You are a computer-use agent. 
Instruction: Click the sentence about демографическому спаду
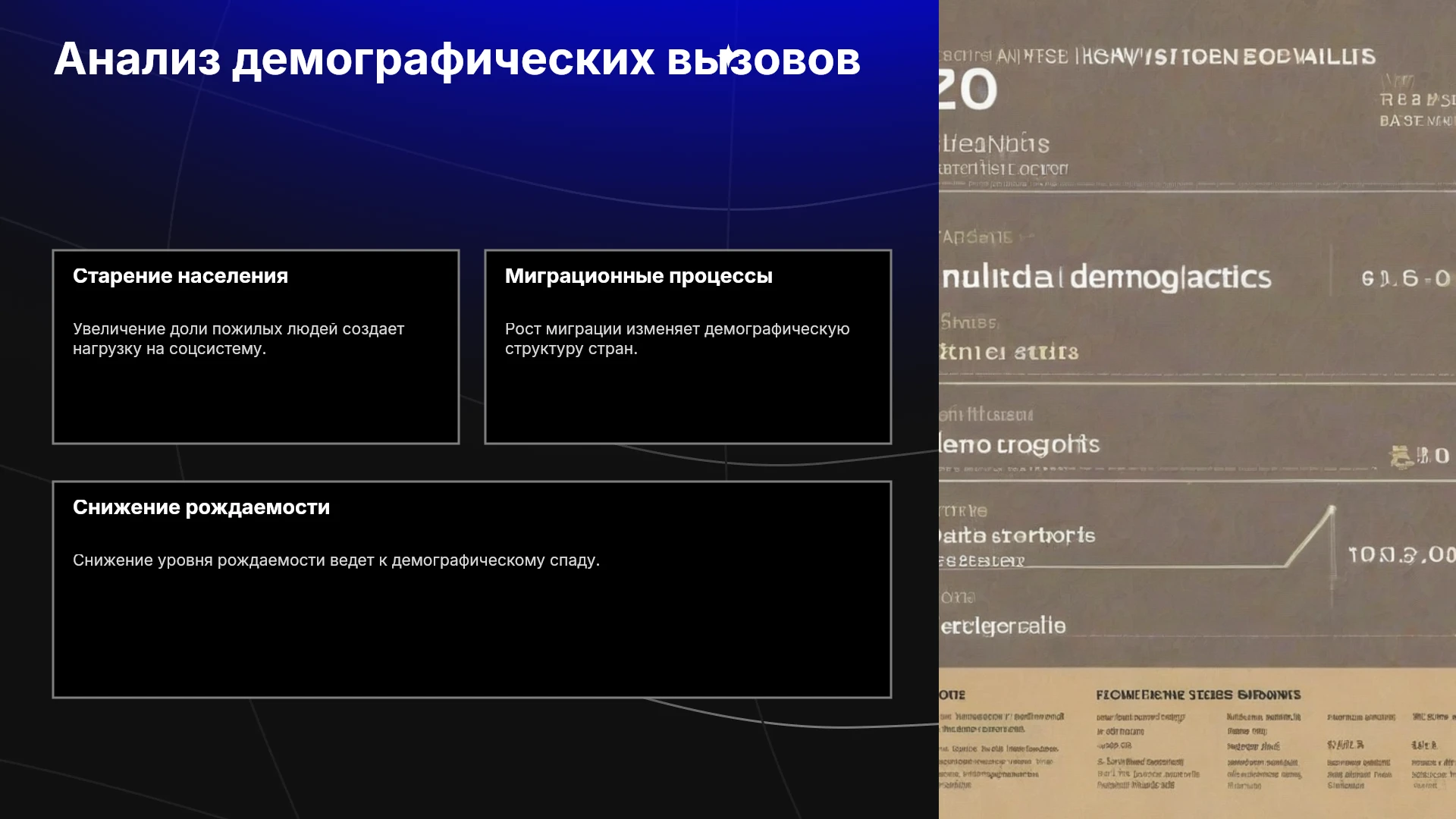(x=336, y=560)
